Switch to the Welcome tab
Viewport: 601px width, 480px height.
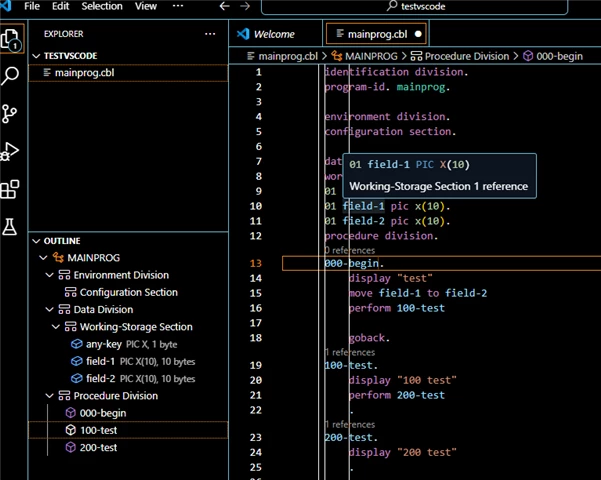coord(275,34)
